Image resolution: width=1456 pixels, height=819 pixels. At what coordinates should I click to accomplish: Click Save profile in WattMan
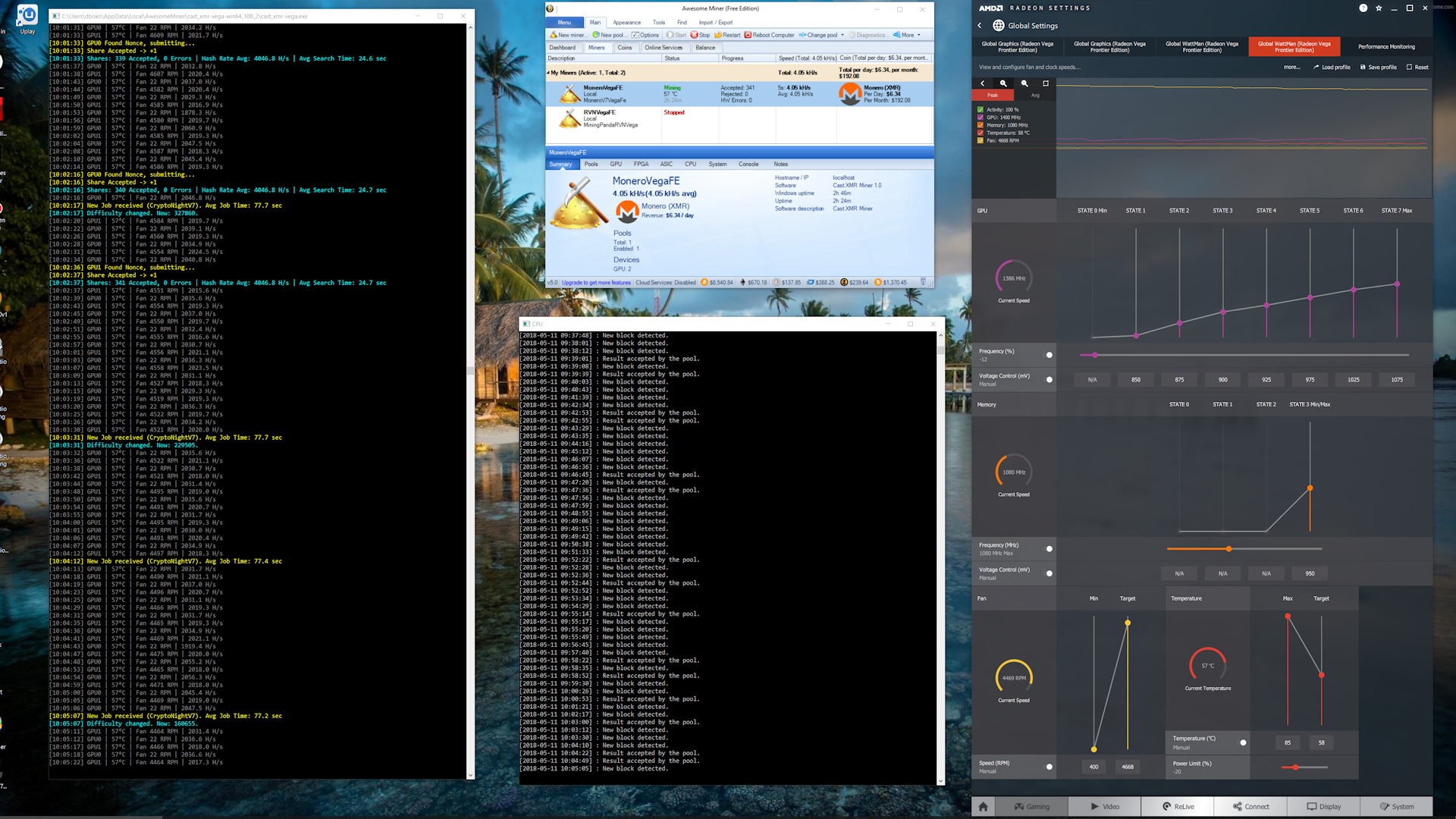1379,67
